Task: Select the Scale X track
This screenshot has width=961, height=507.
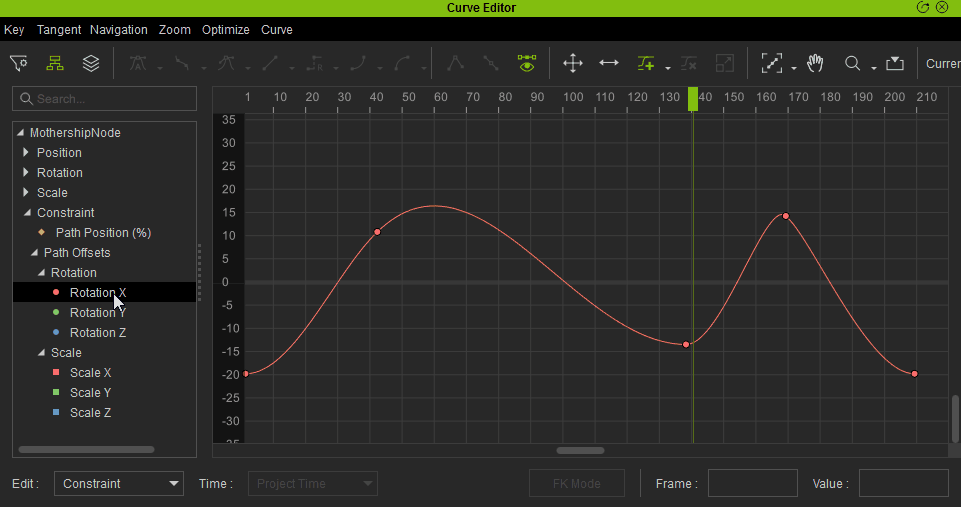Action: [91, 373]
